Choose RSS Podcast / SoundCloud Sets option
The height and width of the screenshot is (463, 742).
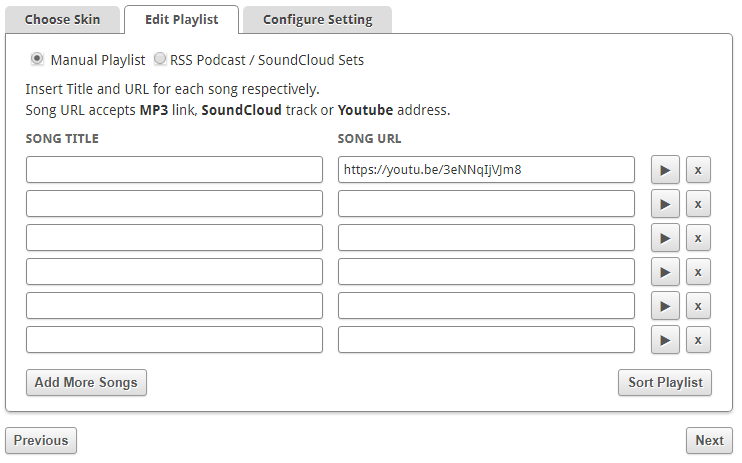tap(160, 59)
